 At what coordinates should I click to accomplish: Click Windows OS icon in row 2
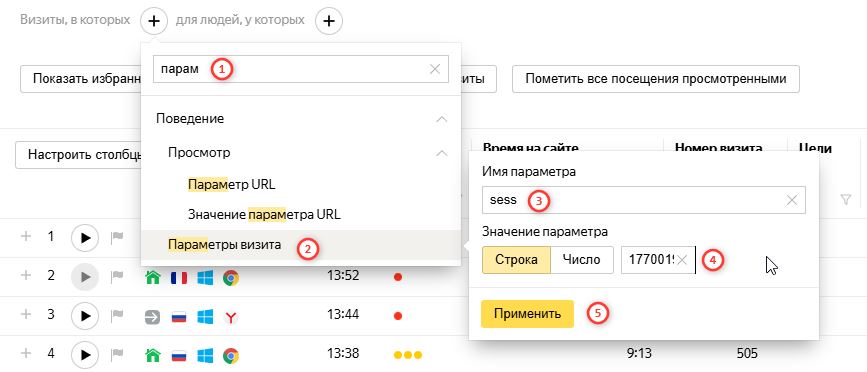point(205,277)
